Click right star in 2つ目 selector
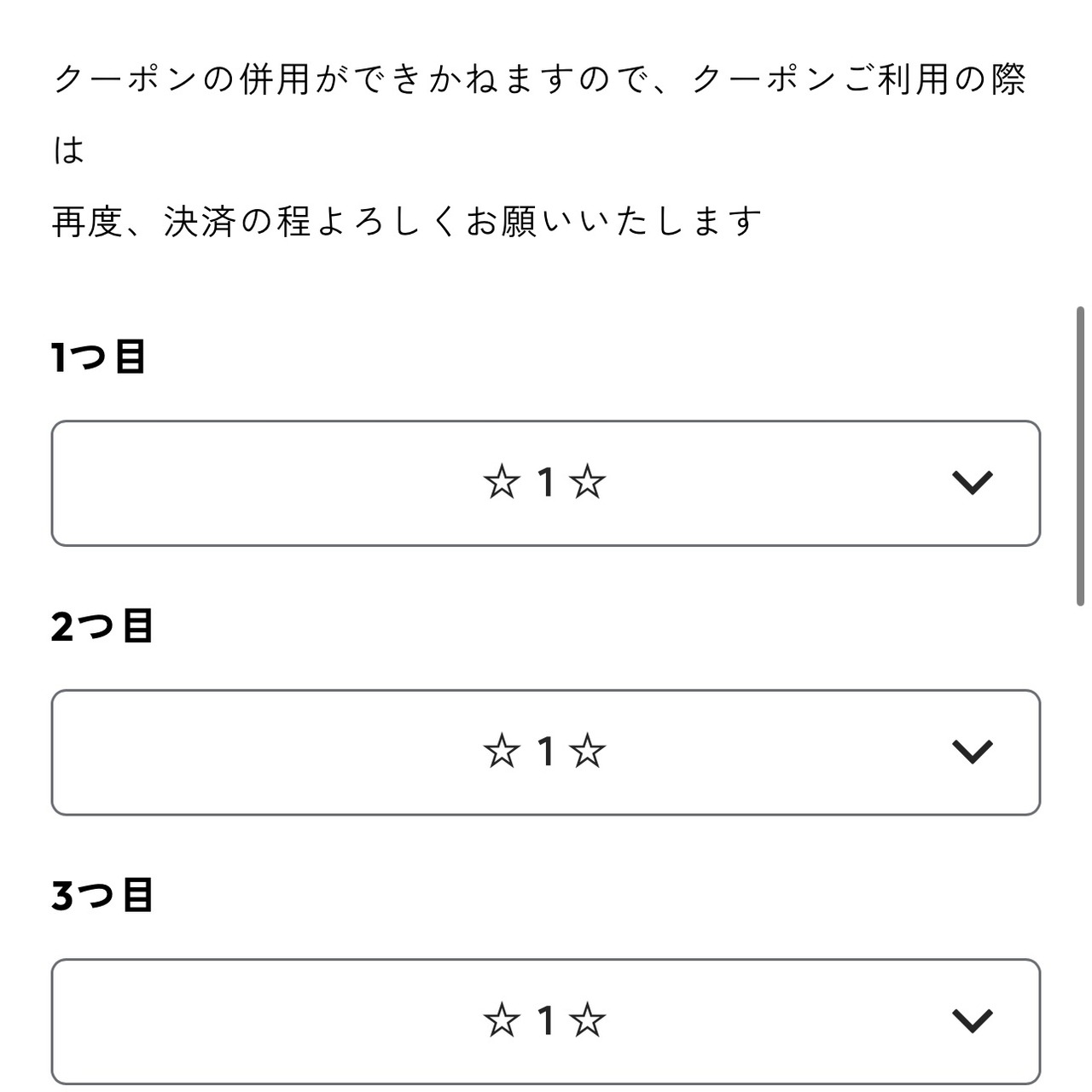The image size is (1092, 1092). point(588,752)
